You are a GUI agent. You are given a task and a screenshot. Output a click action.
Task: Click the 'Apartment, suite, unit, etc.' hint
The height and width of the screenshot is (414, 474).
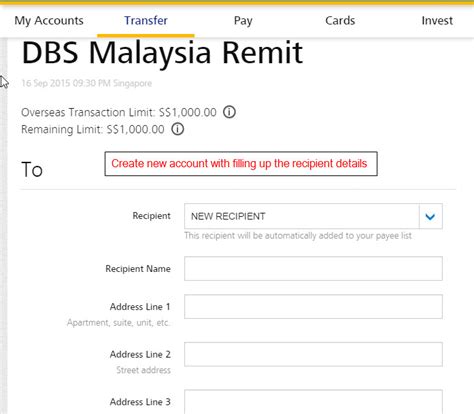(119, 323)
